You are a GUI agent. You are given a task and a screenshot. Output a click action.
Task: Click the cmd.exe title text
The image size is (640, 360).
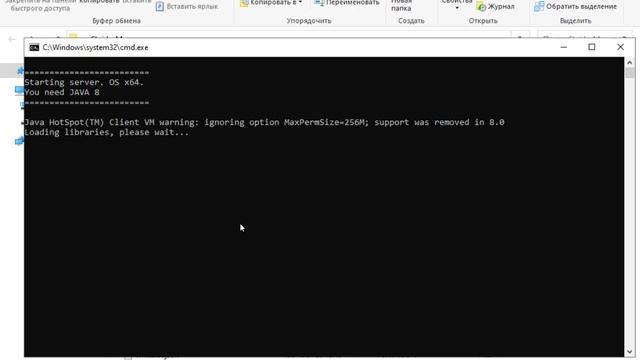pyautogui.click(x=95, y=48)
